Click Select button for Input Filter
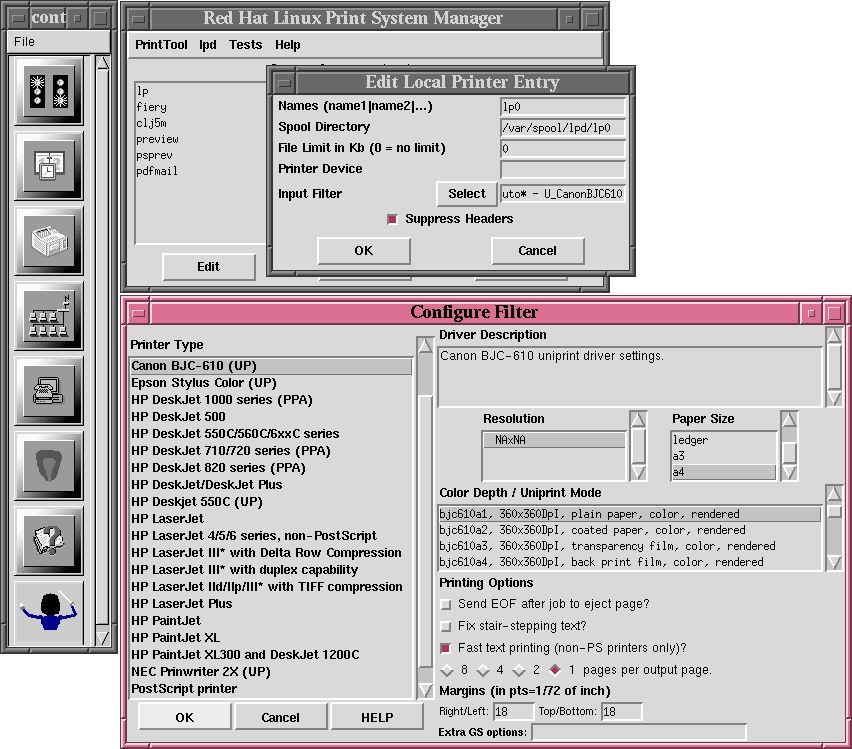This screenshot has width=852, height=749. [x=467, y=194]
